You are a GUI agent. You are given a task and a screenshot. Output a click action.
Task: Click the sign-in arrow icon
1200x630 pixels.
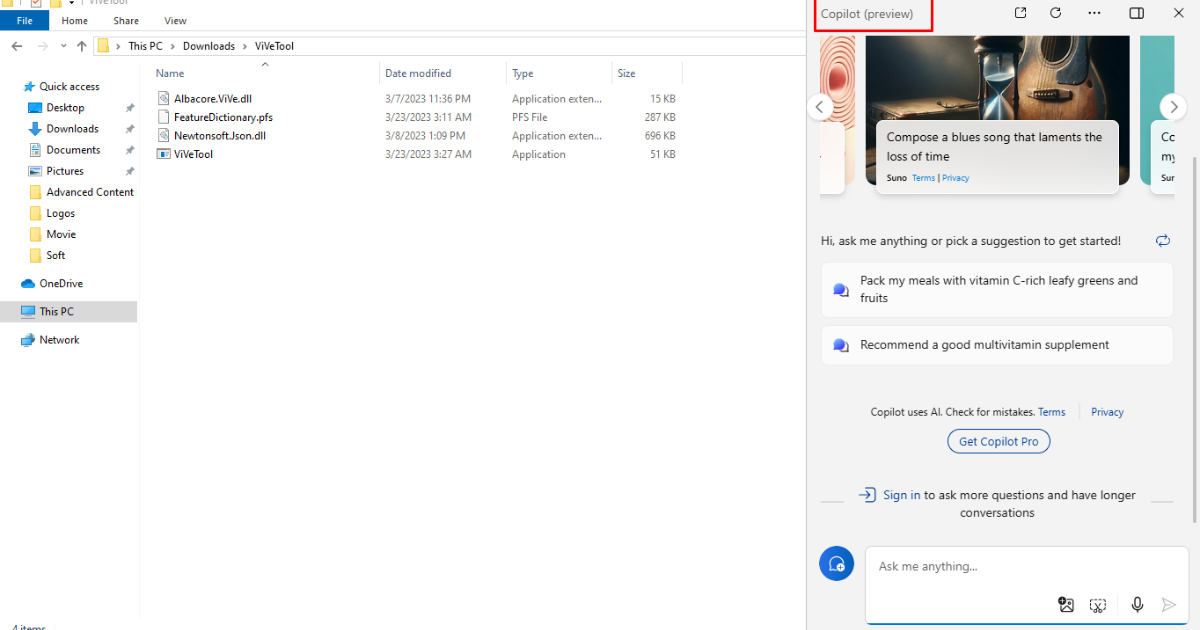(x=867, y=495)
